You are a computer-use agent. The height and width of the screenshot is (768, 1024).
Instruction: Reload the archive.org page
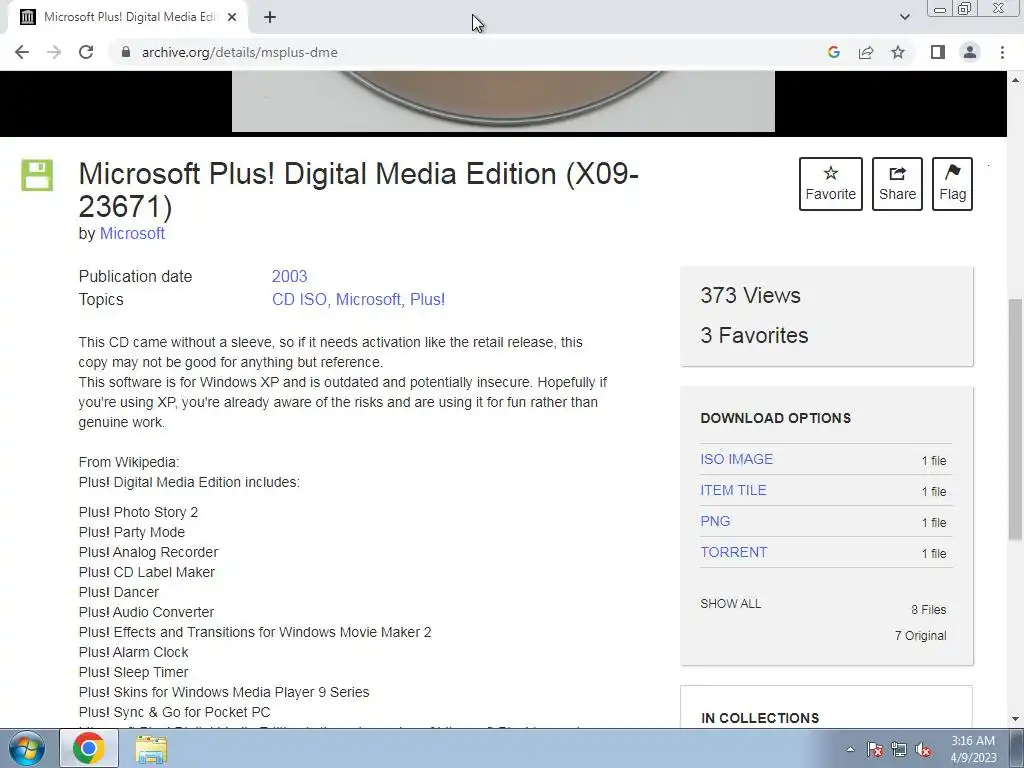tap(86, 52)
